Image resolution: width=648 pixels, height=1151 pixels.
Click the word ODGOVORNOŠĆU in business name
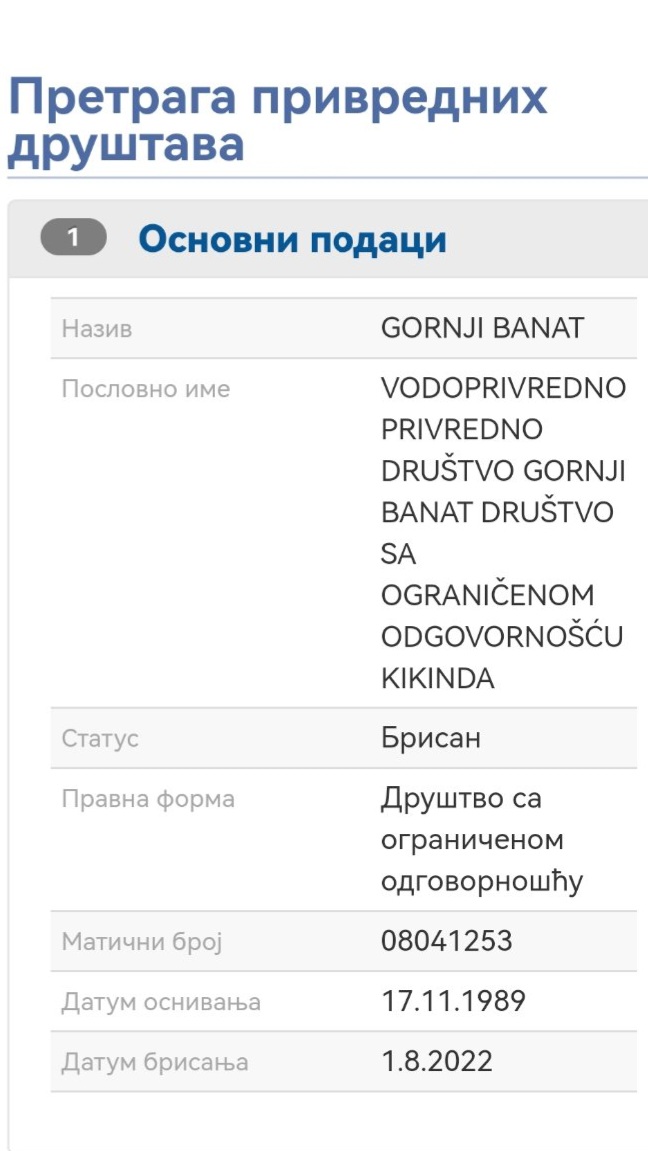pos(502,637)
